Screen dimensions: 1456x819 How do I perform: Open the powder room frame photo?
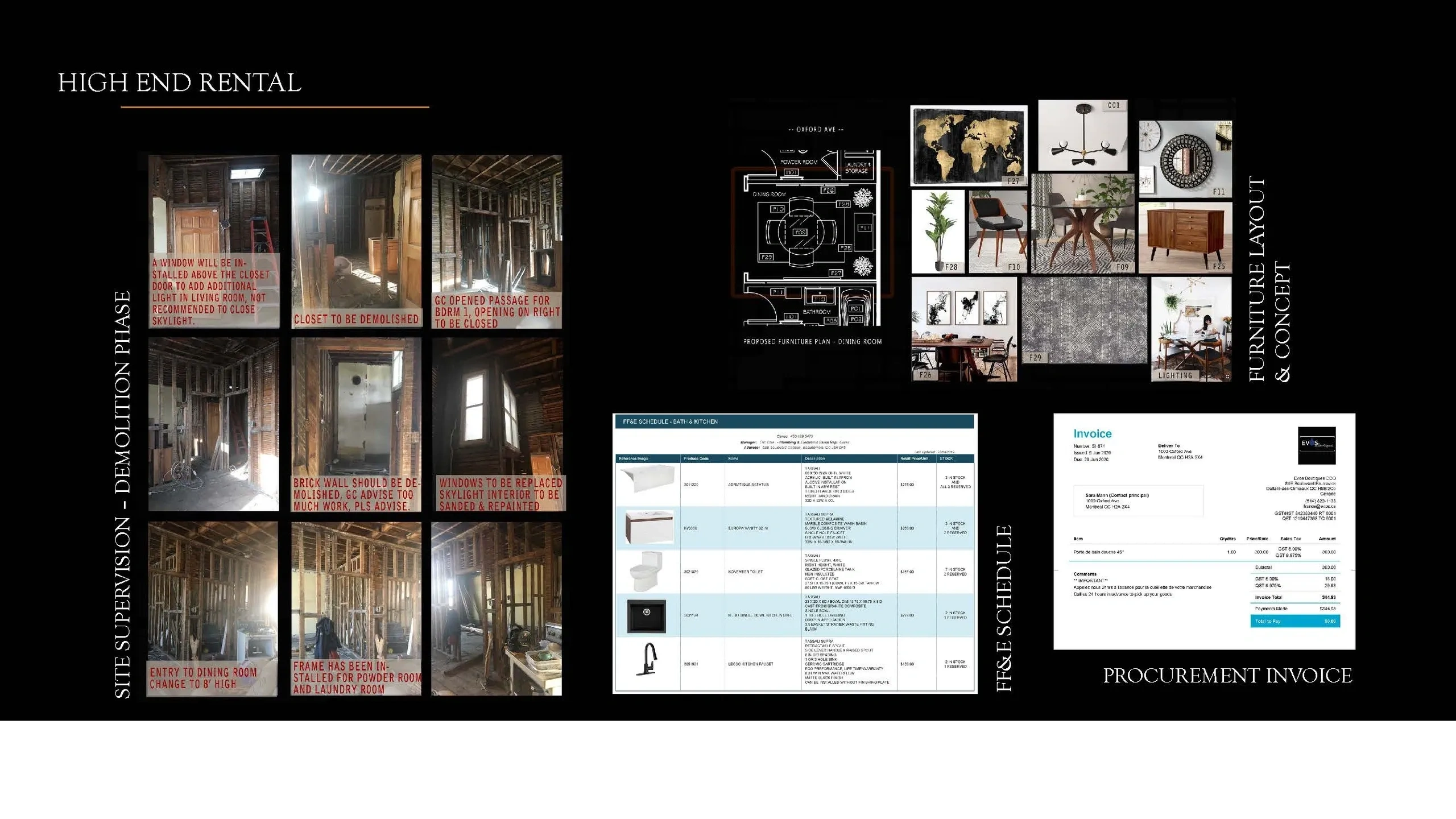pyautogui.click(x=356, y=609)
